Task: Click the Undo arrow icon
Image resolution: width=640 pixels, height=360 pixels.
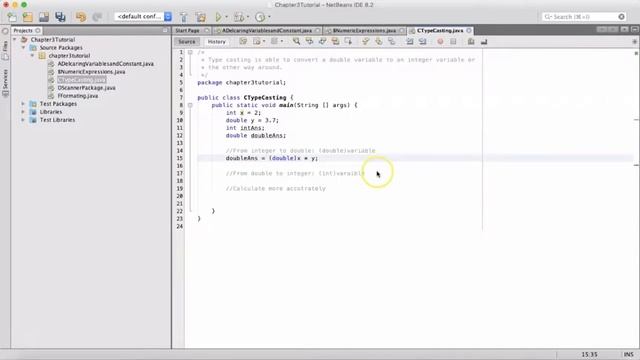Action: [x=81, y=17]
